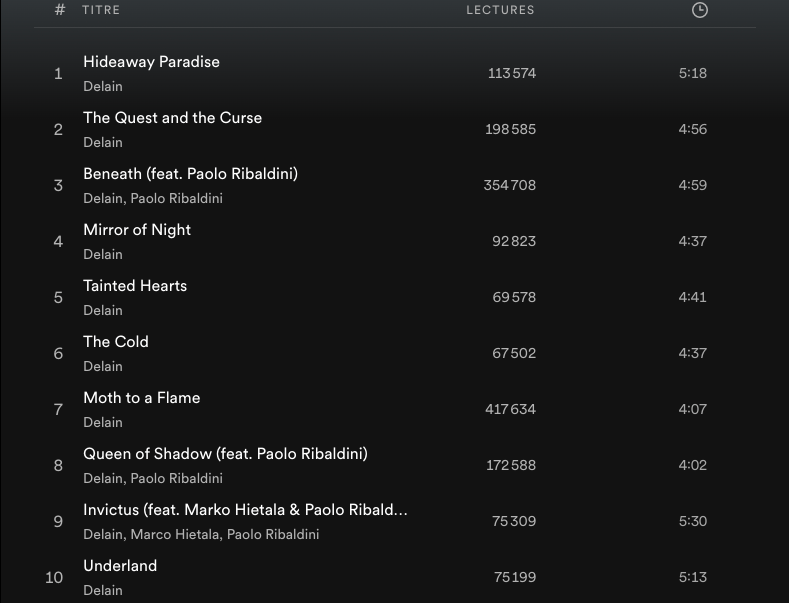Open Delain artist link under Hideaway Paradise
This screenshot has width=789, height=603.
[103, 86]
